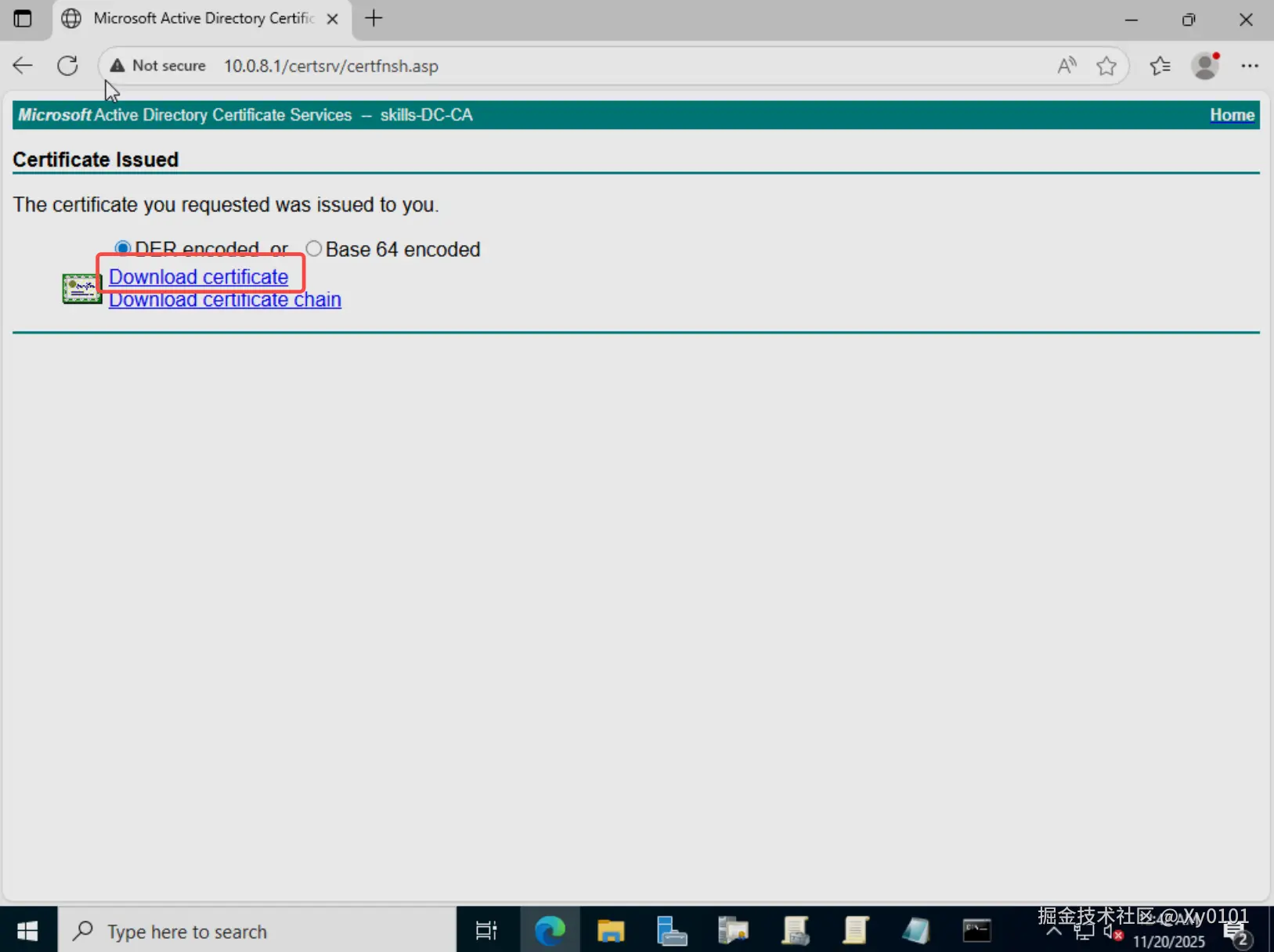Open Command Prompt from the taskbar
This screenshot has height=952, width=1274.
[977, 930]
